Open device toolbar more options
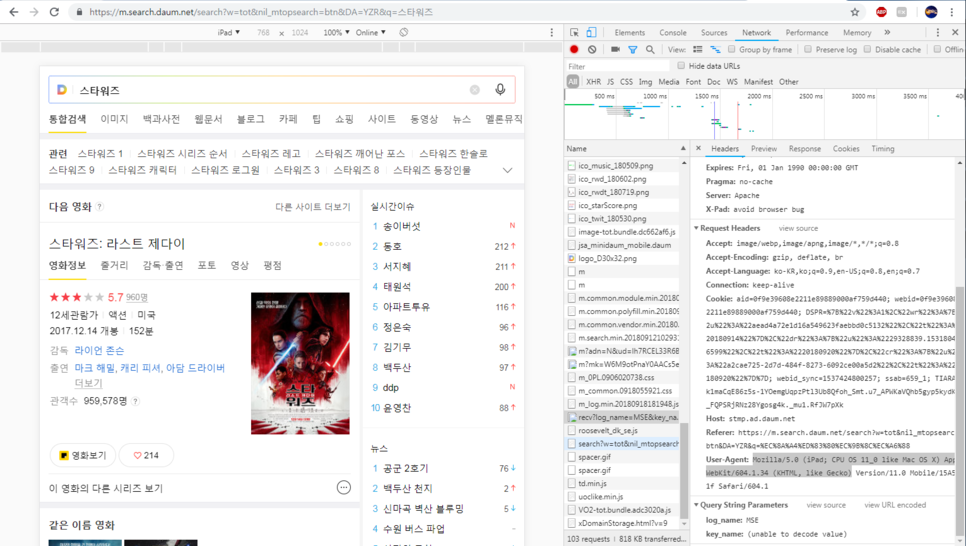The image size is (966, 546). point(551,32)
